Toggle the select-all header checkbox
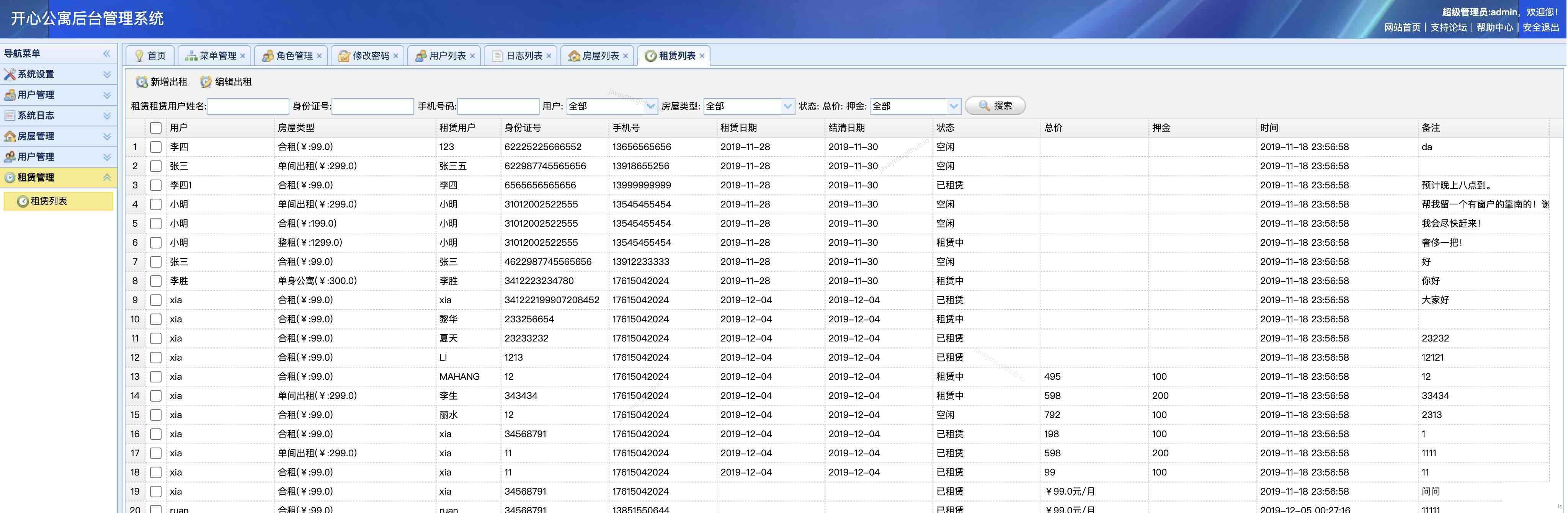Viewport: 1568px width, 513px height. (156, 128)
